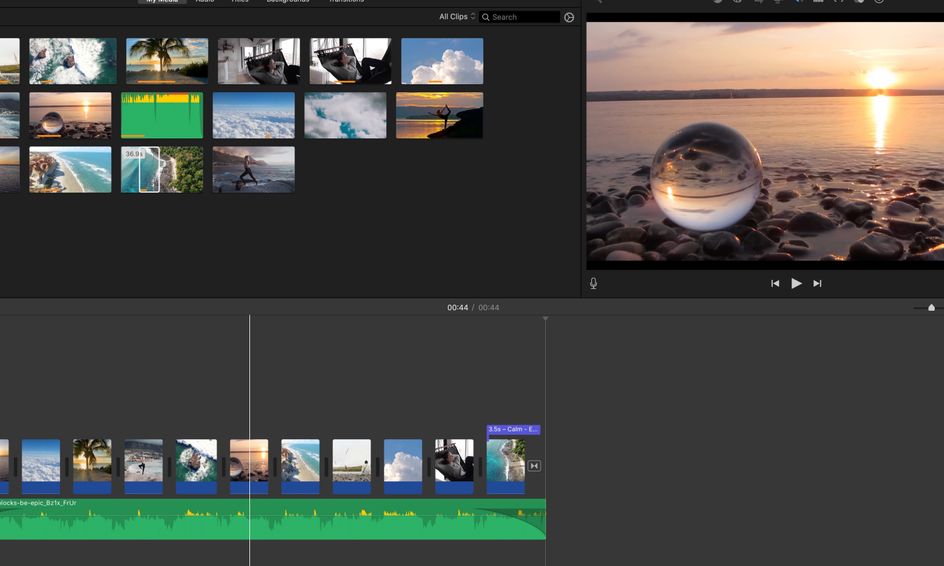Click the end-of-project marker atop the timeline
The image size is (944, 566).
tap(545, 319)
